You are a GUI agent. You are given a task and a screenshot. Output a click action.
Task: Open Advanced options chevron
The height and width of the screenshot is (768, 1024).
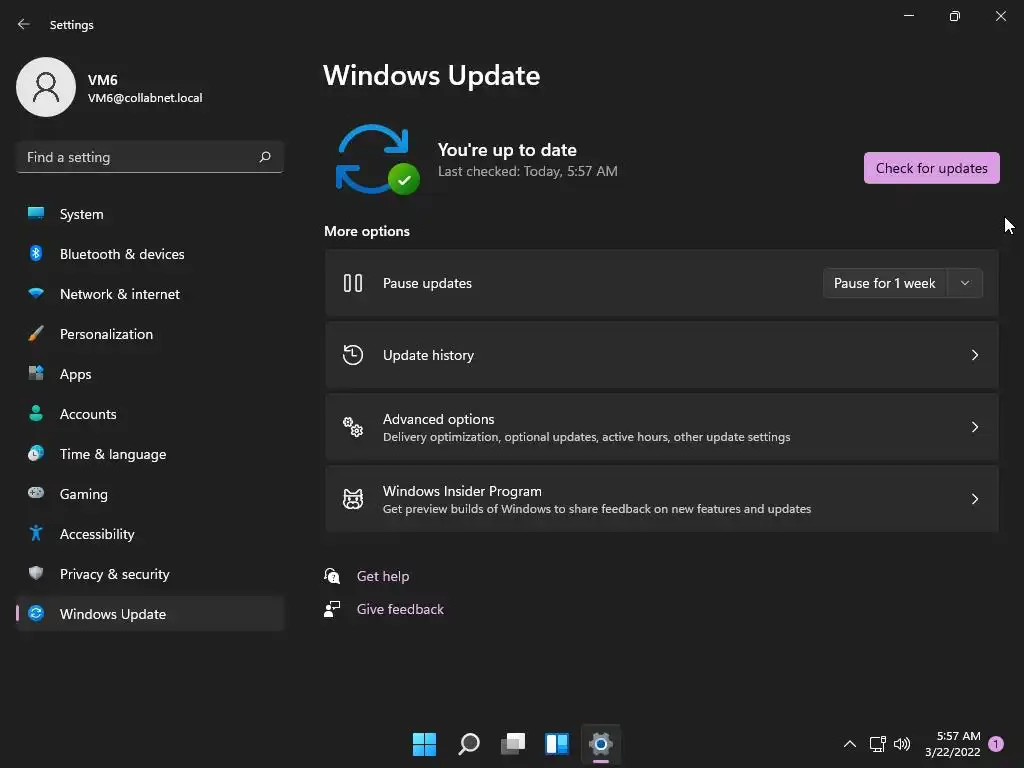974,427
